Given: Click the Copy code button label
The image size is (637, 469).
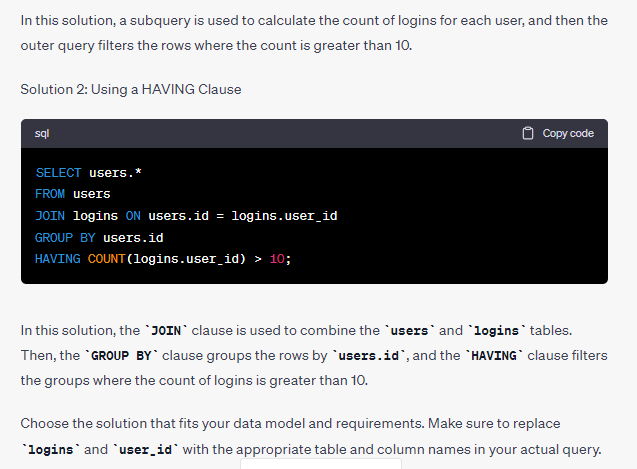Looking at the screenshot, I should click(568, 133).
